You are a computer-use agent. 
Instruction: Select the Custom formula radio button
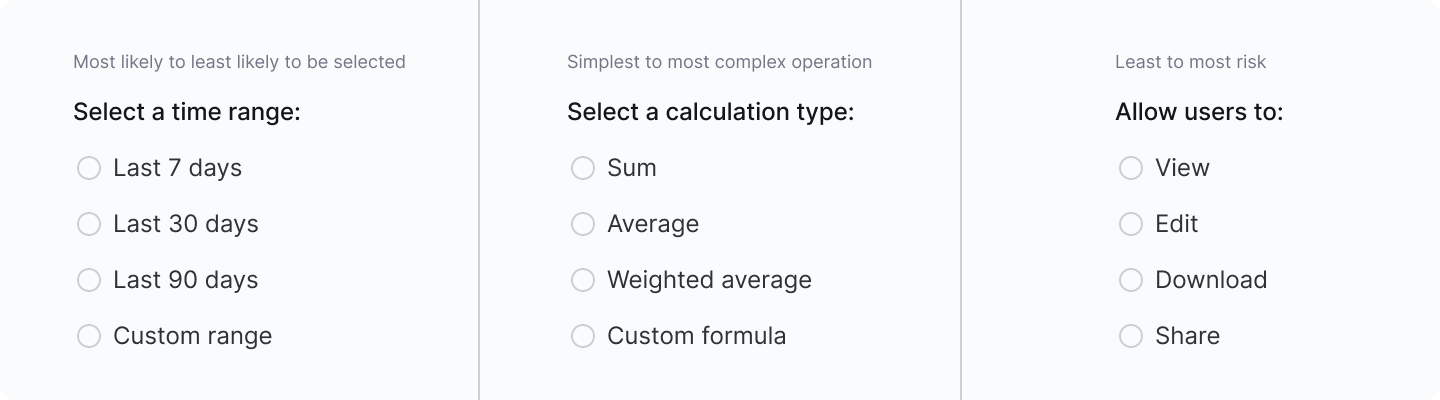583,336
